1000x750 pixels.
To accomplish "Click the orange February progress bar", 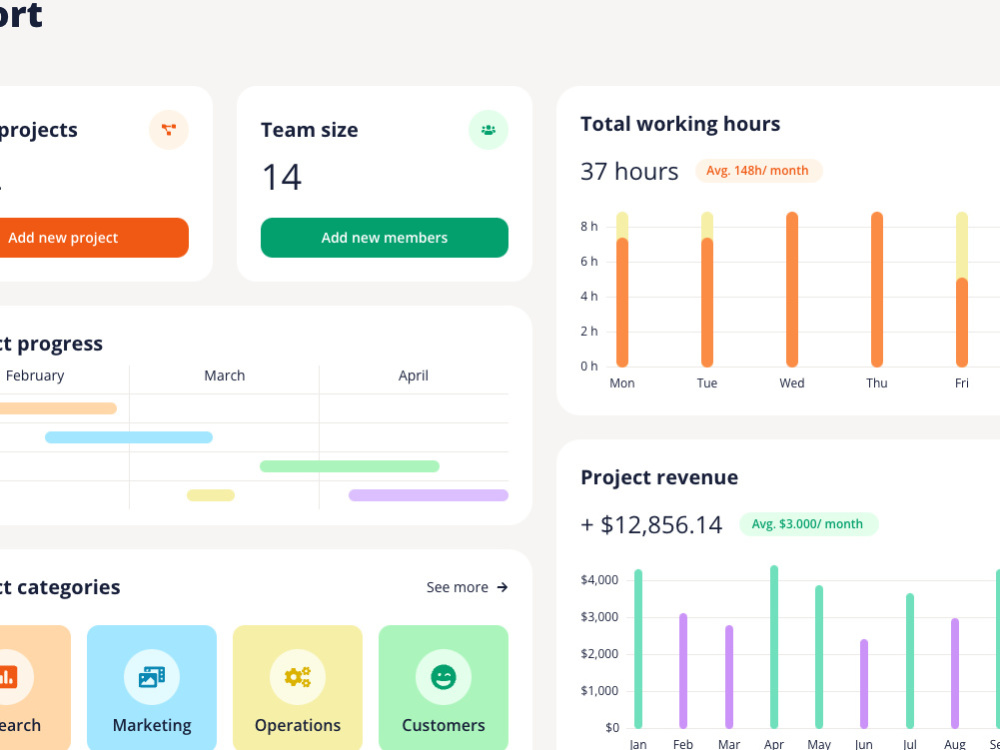I will pyautogui.click(x=57, y=408).
